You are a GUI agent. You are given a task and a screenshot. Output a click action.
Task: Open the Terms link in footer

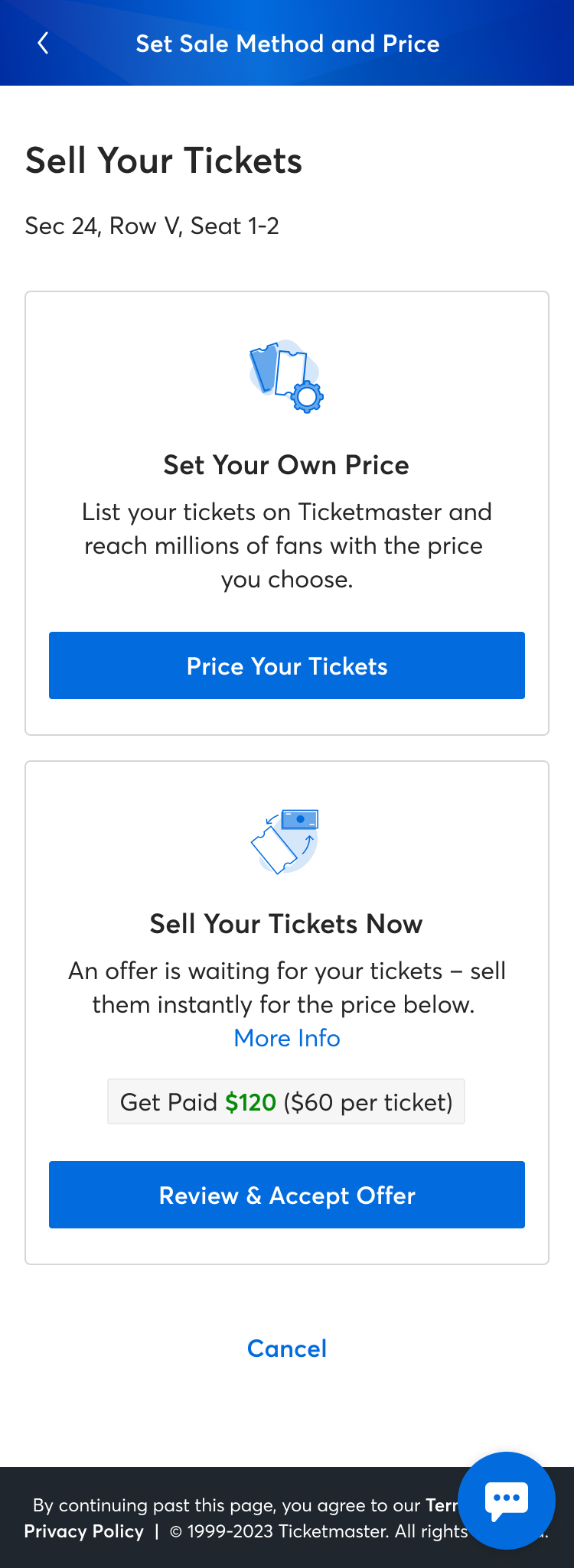448,1505
